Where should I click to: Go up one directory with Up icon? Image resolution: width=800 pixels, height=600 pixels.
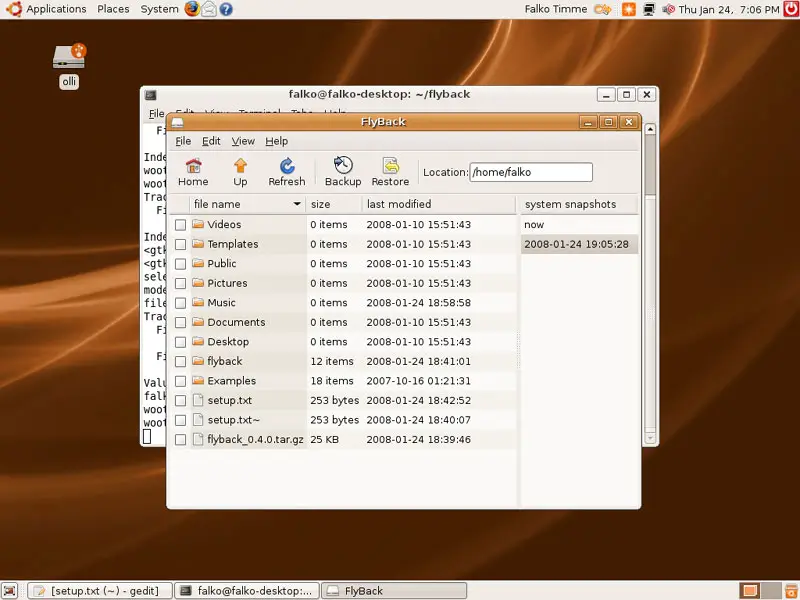coord(240,172)
